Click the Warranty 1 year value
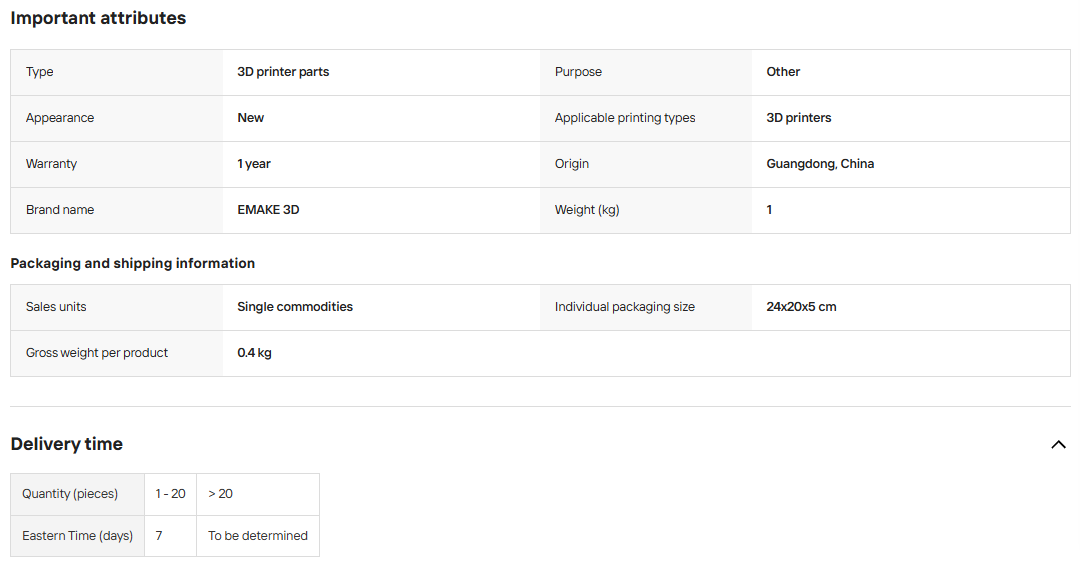The width and height of the screenshot is (1080, 568). point(253,164)
